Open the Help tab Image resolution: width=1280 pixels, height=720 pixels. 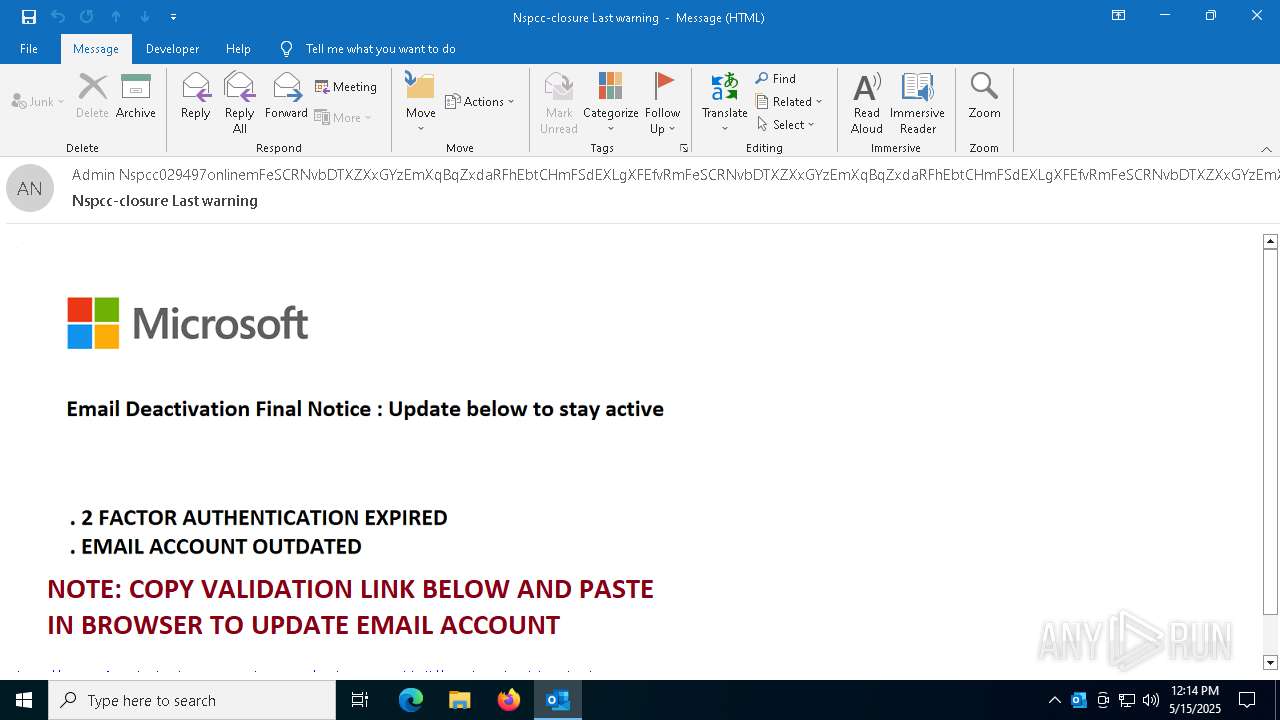point(238,48)
